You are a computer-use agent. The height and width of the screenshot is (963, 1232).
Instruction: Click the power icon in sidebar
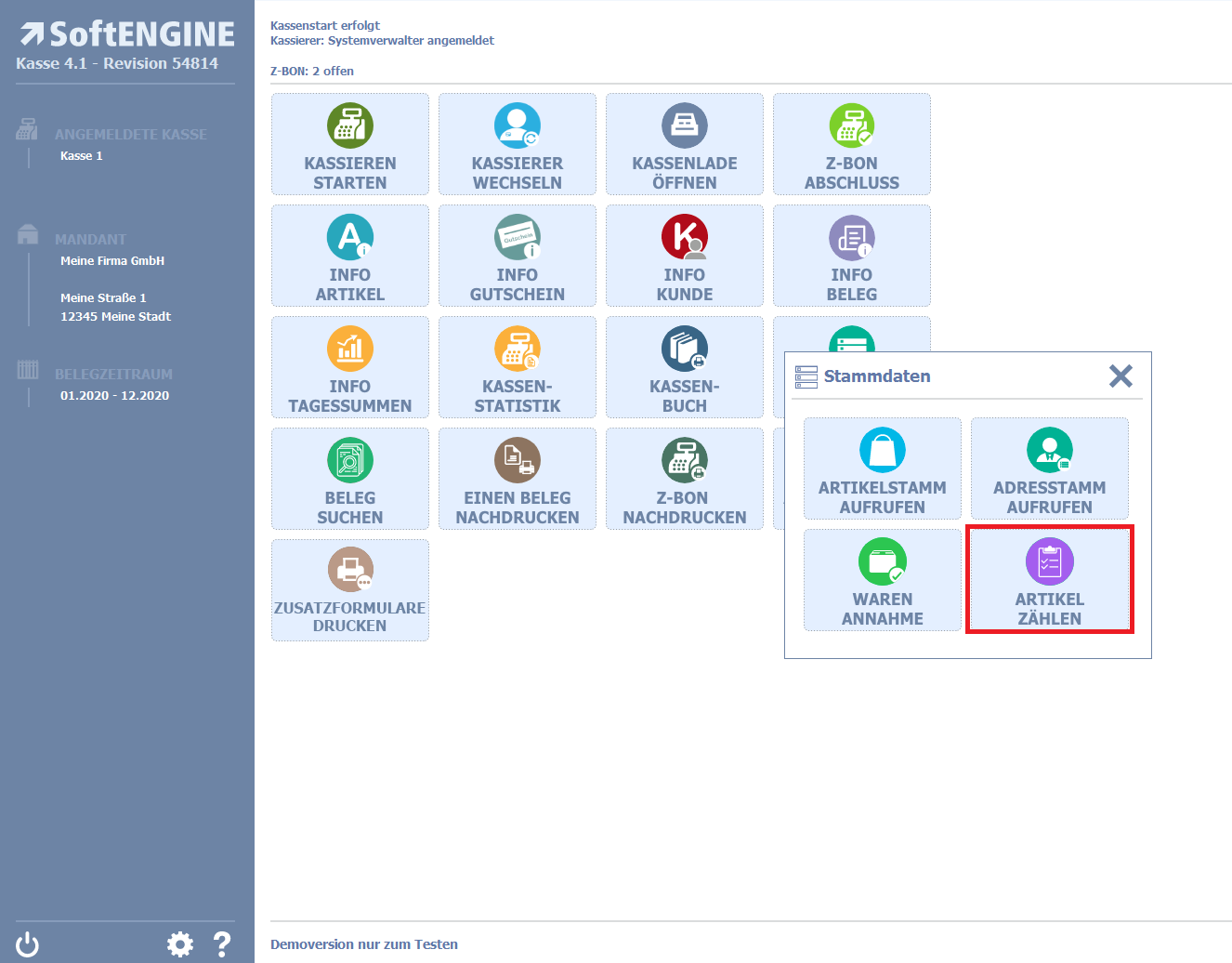28,944
